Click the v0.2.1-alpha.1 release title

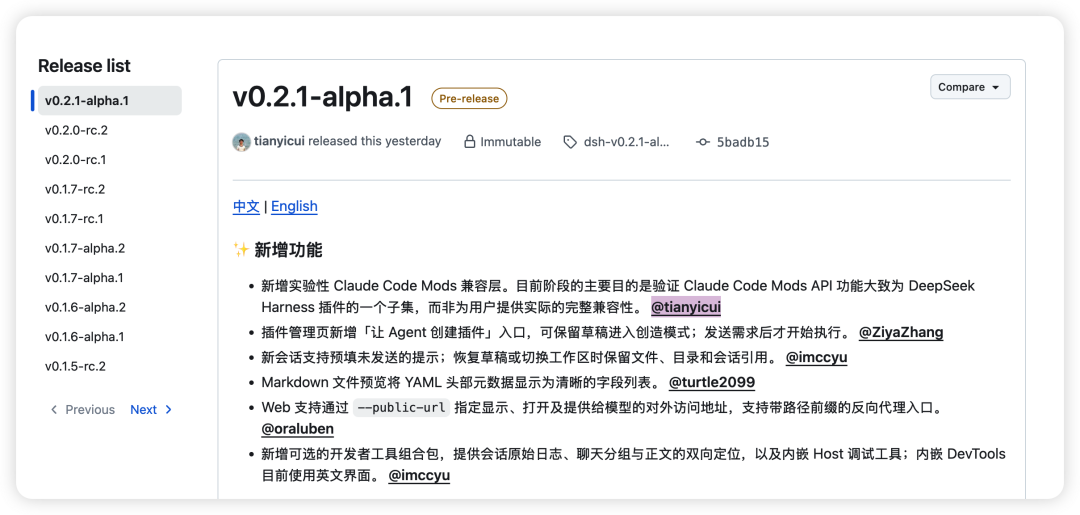tap(323, 98)
